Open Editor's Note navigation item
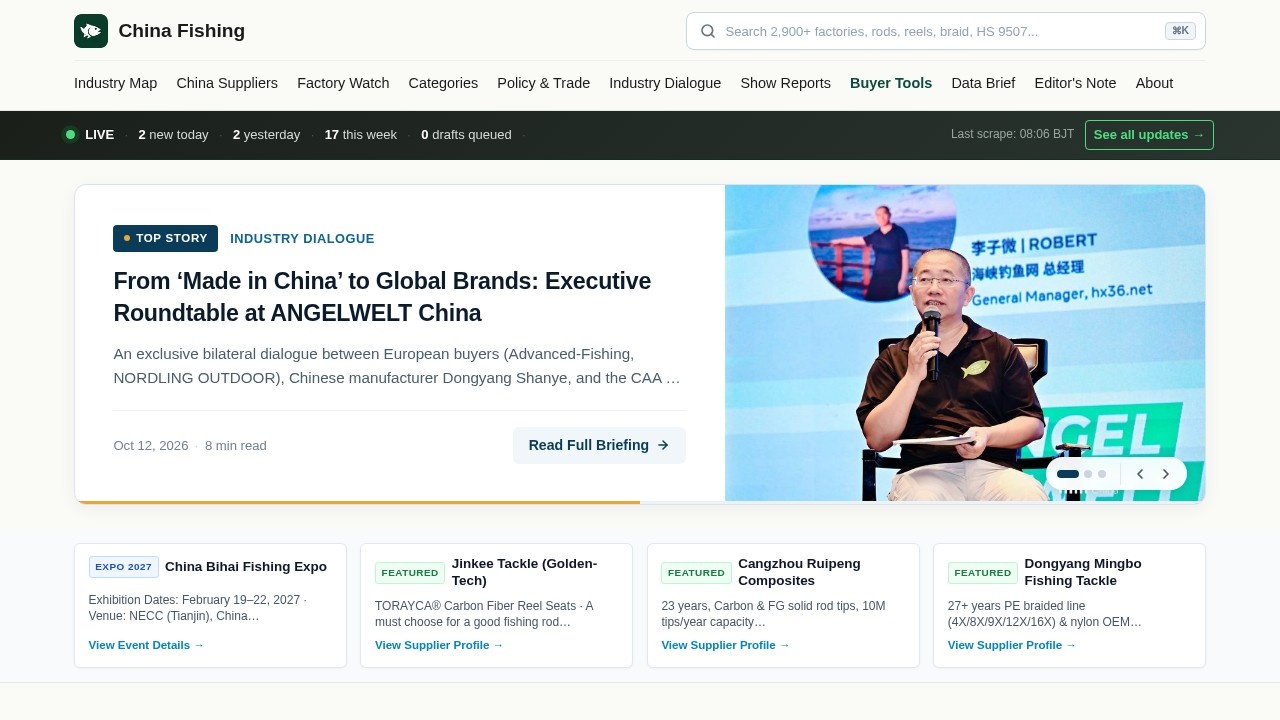The height and width of the screenshot is (720, 1280). click(1075, 83)
